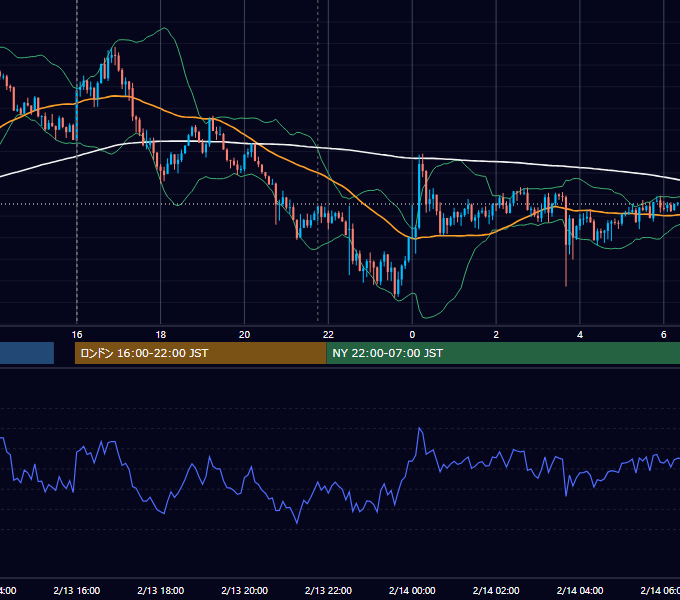Click the hour label 22 on the price chart axis
Image resolution: width=680 pixels, height=600 pixels.
(328, 335)
